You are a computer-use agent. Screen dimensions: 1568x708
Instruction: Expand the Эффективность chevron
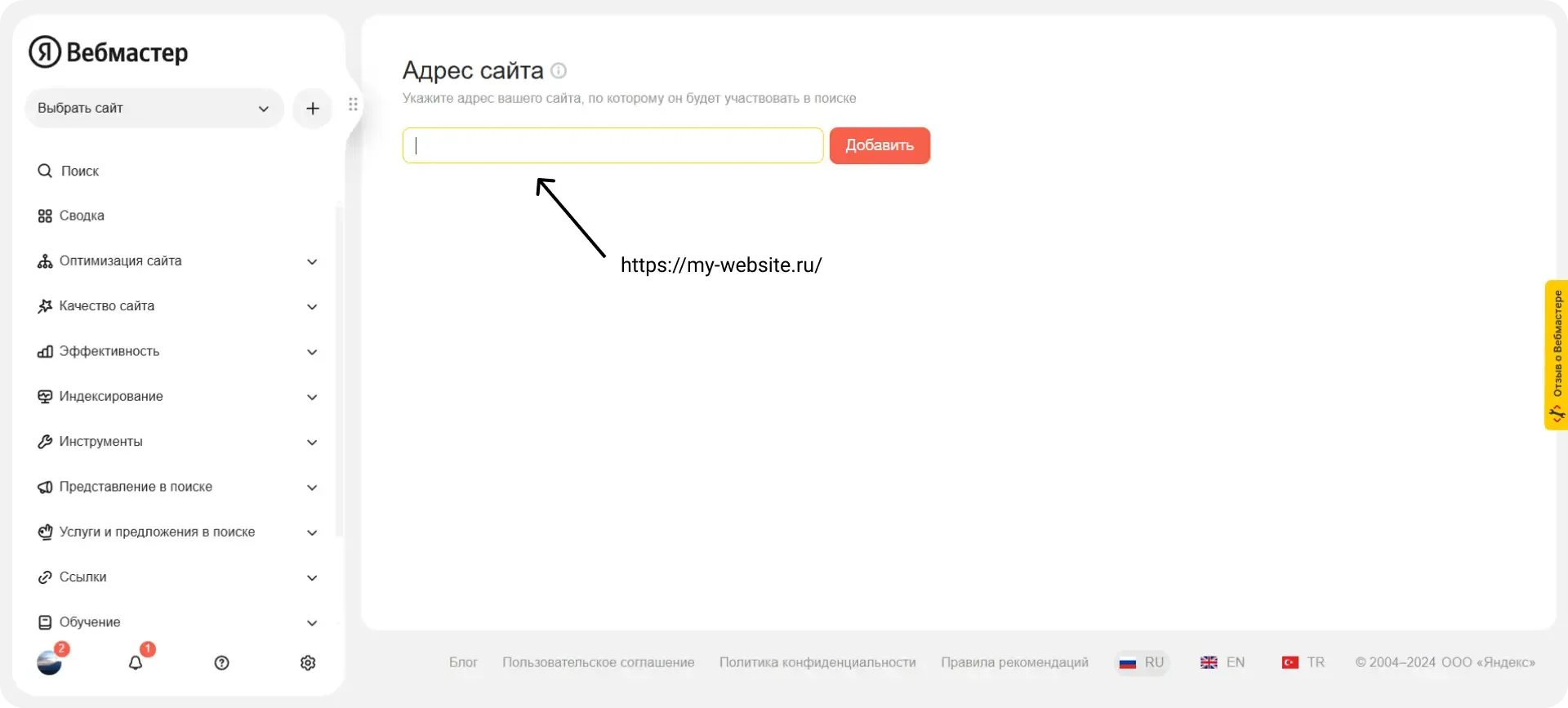[x=312, y=352]
